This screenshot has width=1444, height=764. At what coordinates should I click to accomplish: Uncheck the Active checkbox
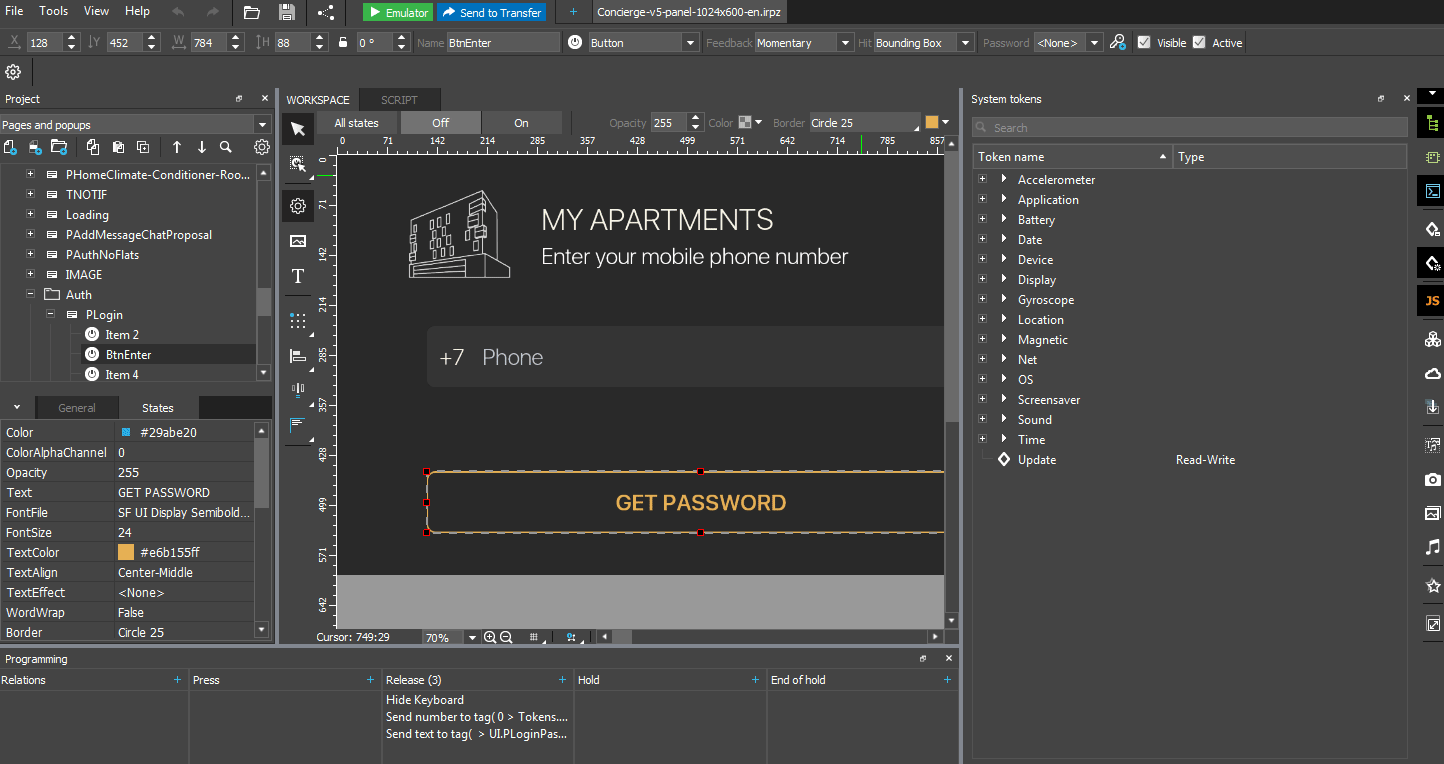click(1199, 43)
